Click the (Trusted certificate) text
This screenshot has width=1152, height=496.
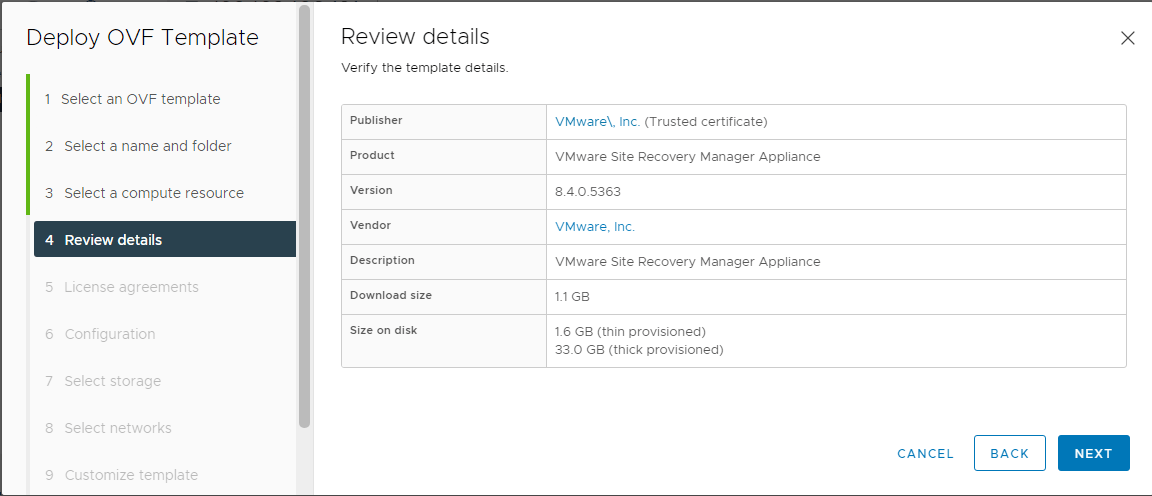click(706, 122)
